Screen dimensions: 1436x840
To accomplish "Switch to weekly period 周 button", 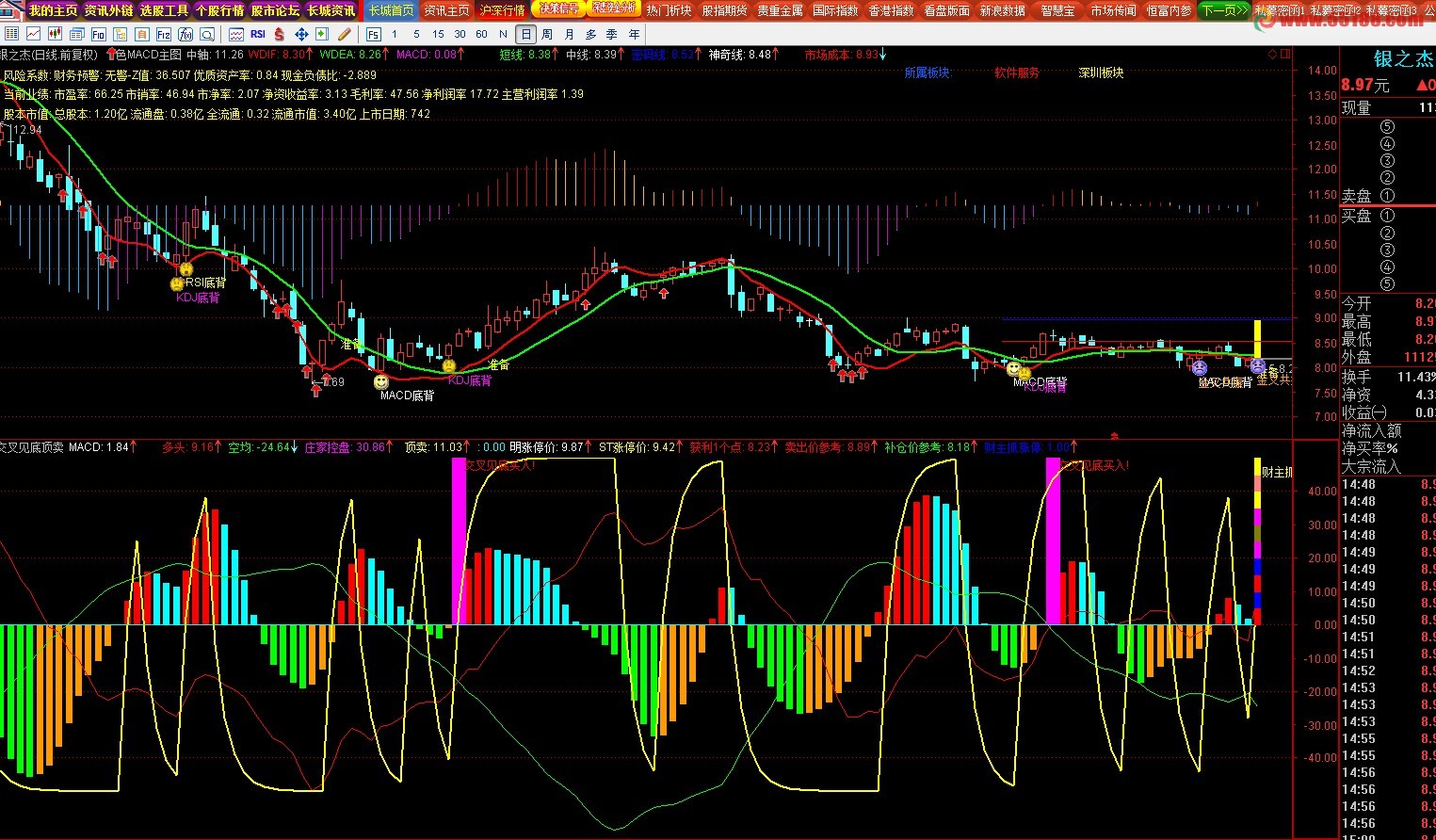I will tap(547, 34).
